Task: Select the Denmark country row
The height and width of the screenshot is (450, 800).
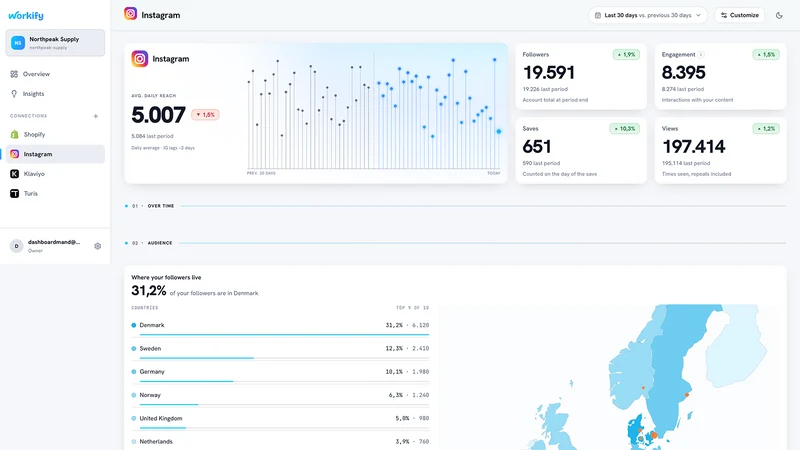Action: (280, 329)
